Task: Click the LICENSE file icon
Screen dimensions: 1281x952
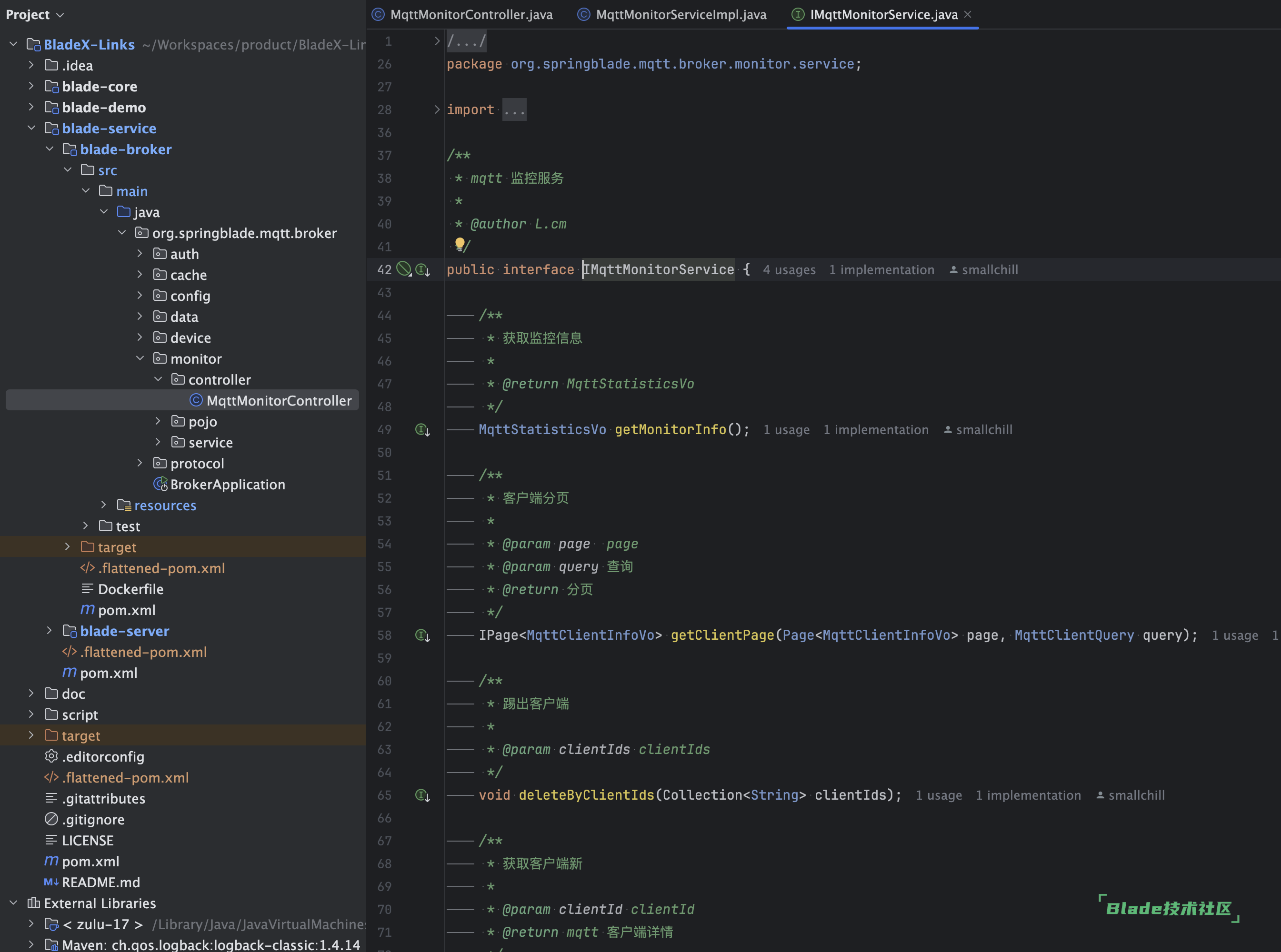Action: pyautogui.click(x=51, y=840)
